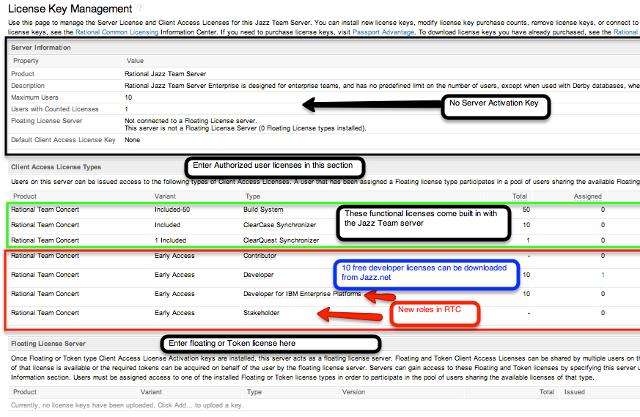Select the Included-50 variant cell
The height and width of the screenshot is (417, 640).
[172, 209]
